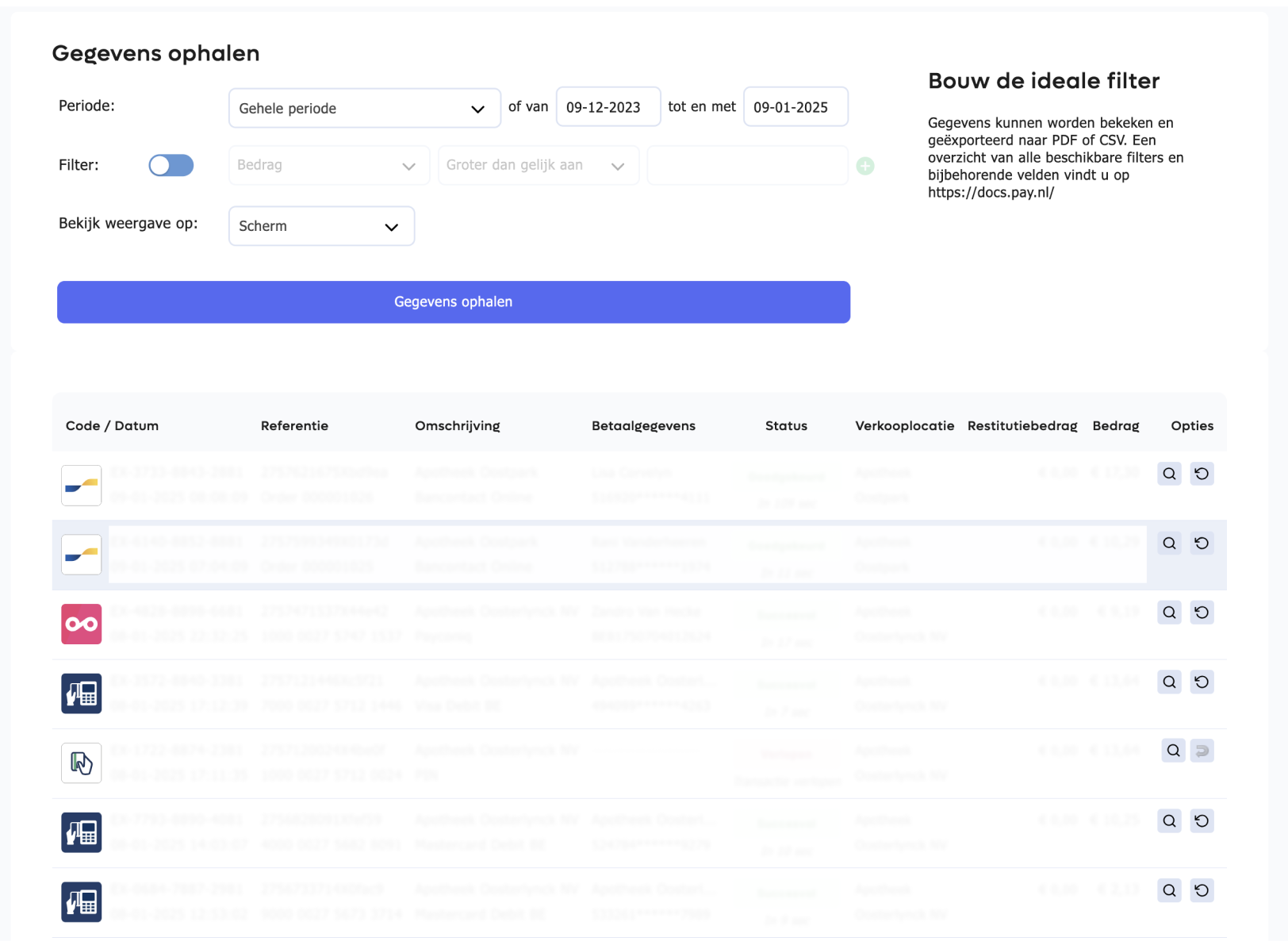This screenshot has width=1288, height=949.
Task: Open details magnifier in row below the Payconiq row
Action: tap(1169, 682)
